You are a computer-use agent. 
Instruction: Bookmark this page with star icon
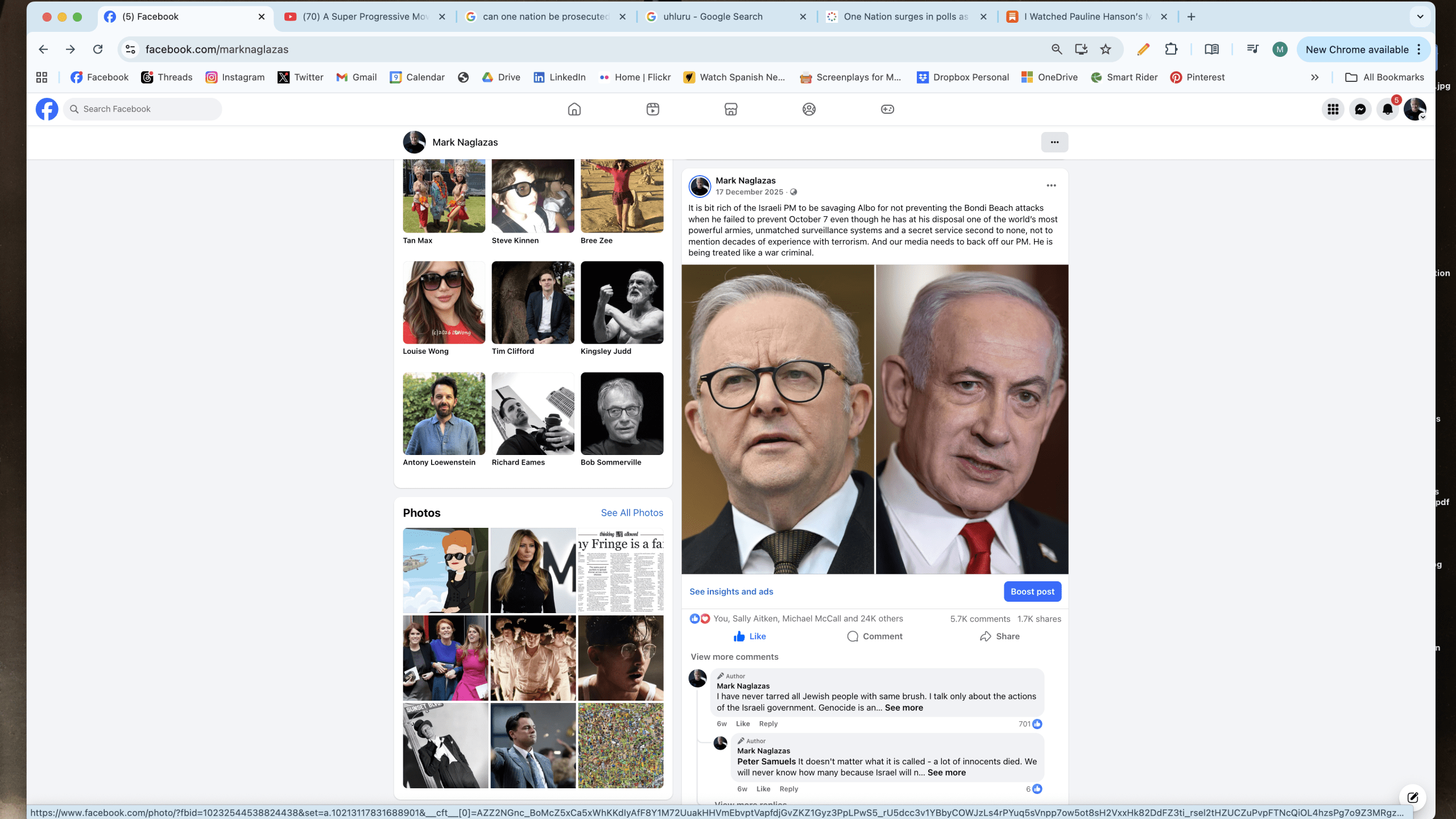[x=1106, y=49]
